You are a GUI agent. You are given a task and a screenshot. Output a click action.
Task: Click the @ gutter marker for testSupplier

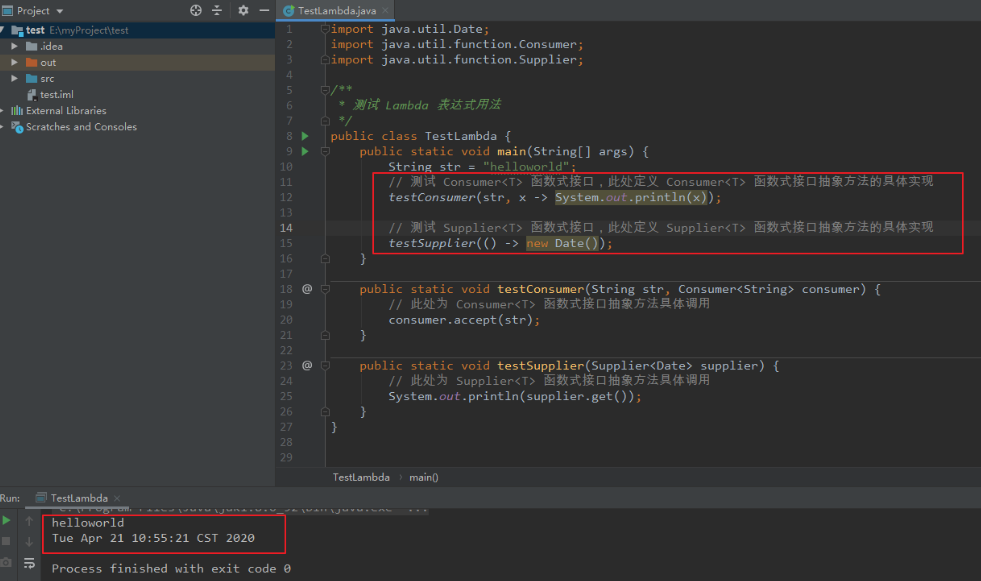point(307,365)
